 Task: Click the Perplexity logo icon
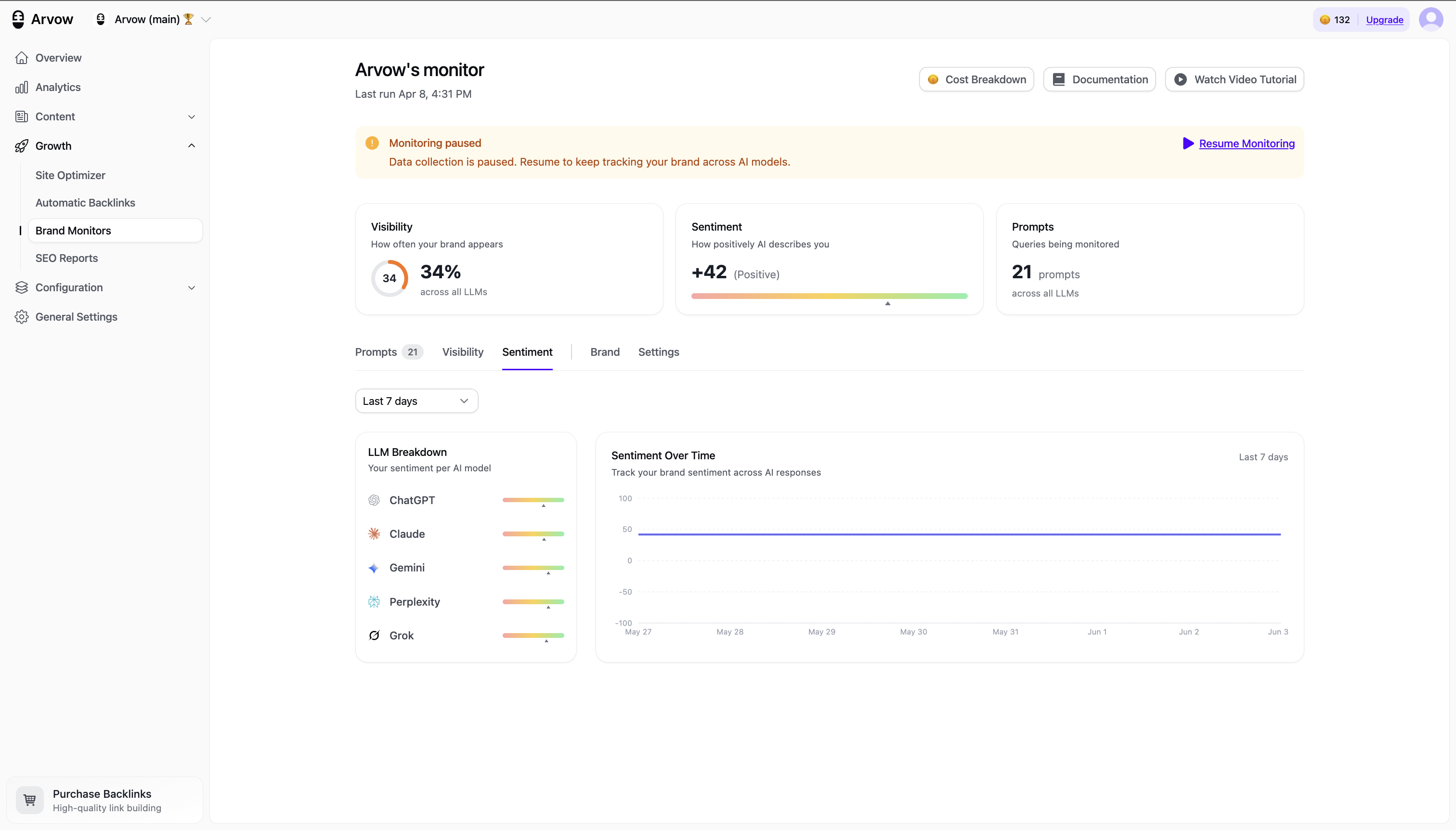click(374, 601)
